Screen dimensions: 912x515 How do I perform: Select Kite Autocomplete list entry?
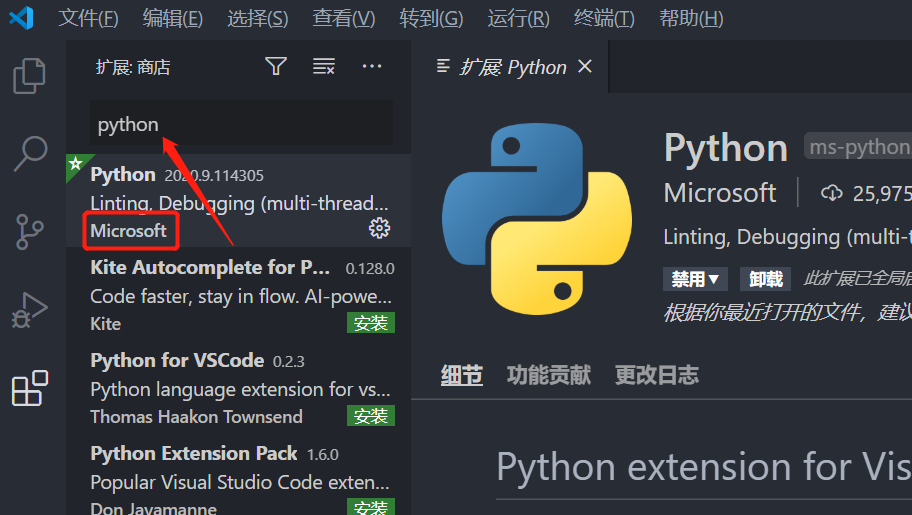tap(238, 294)
